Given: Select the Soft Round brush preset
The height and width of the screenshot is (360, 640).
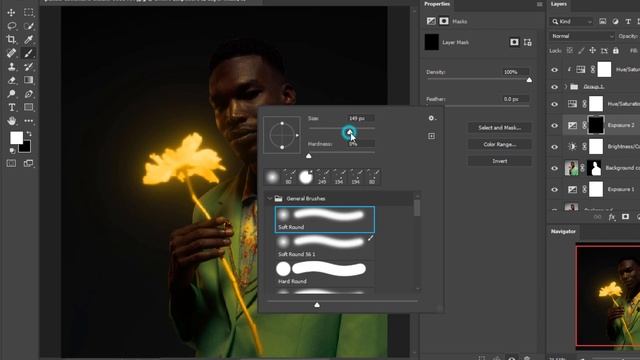Looking at the screenshot, I should click(x=324, y=220).
